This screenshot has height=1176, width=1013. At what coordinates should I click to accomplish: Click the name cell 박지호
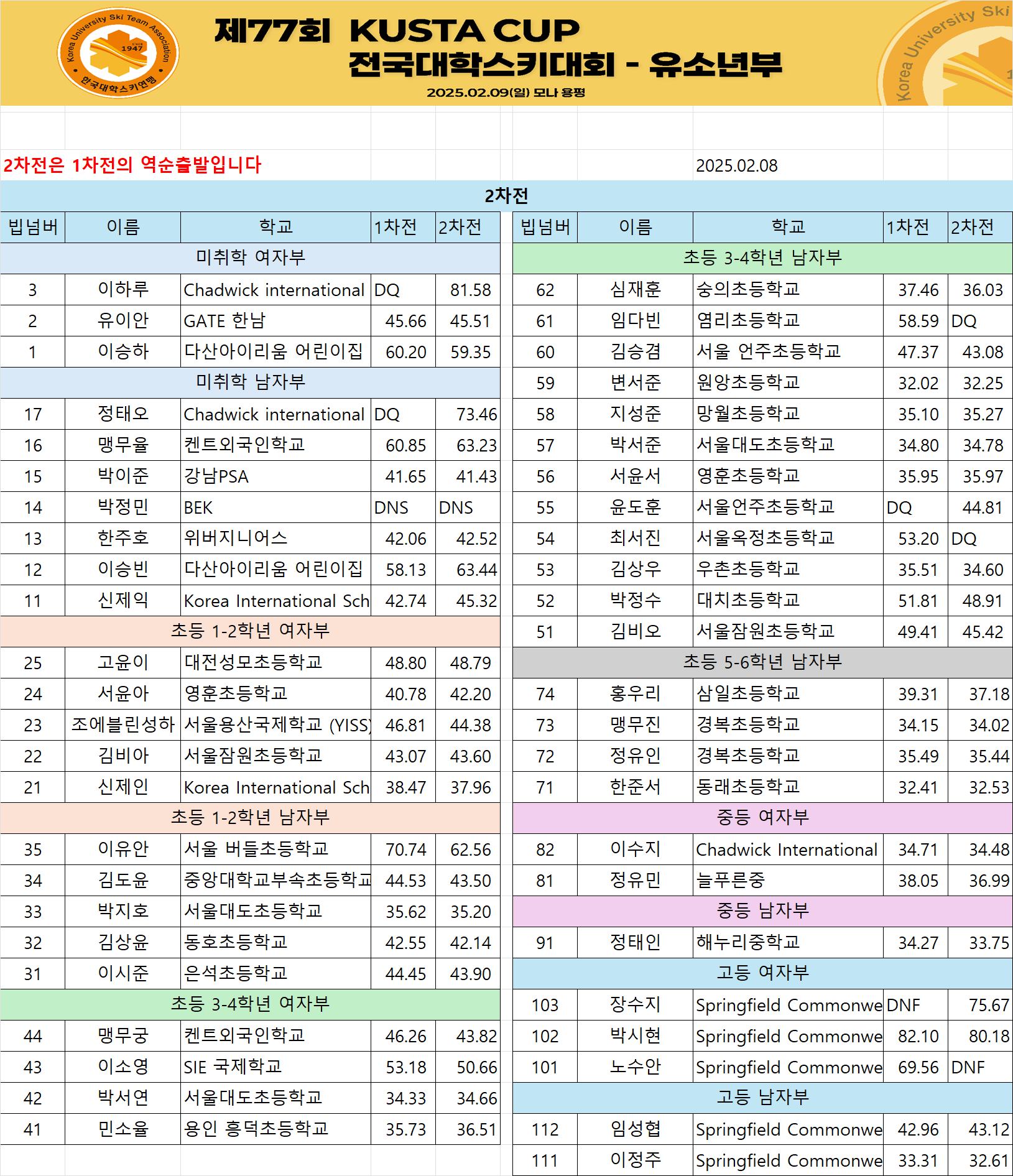click(123, 911)
